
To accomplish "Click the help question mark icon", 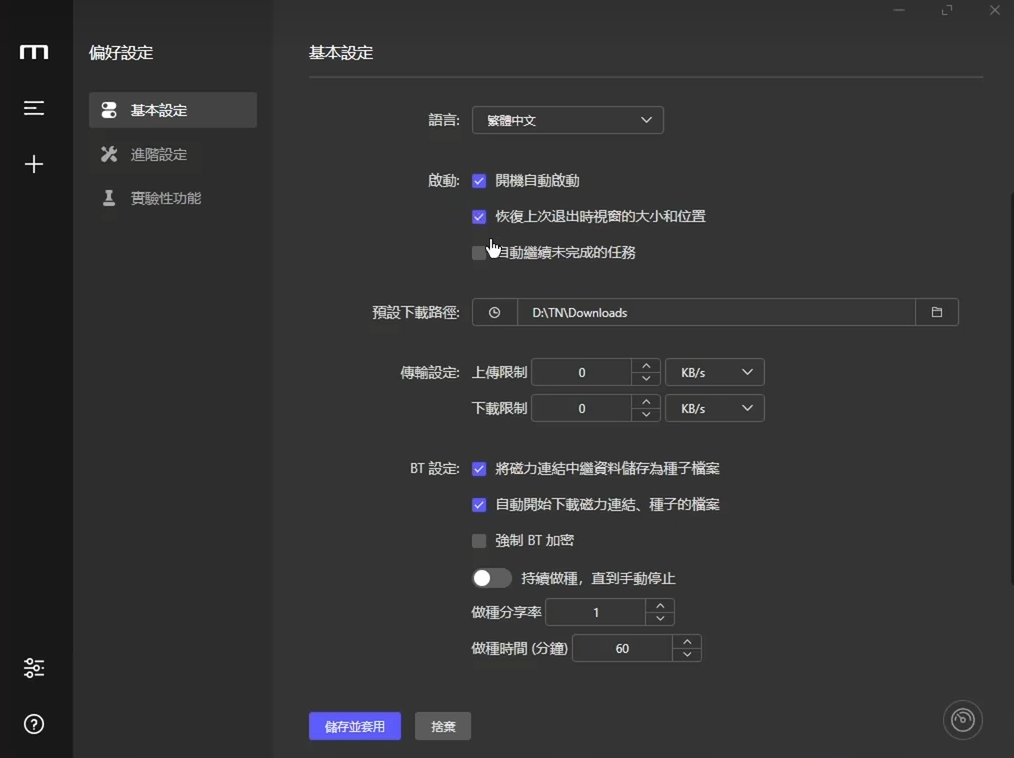I will tap(34, 724).
